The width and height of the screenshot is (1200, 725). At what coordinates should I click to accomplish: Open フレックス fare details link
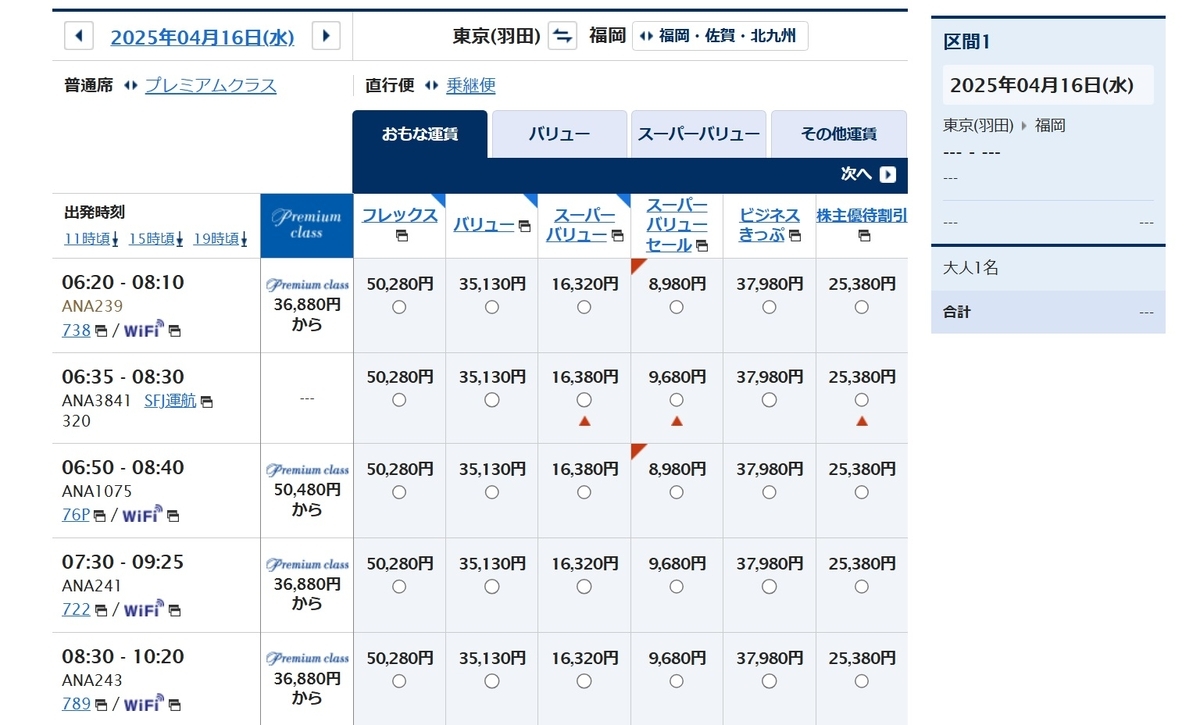point(399,215)
